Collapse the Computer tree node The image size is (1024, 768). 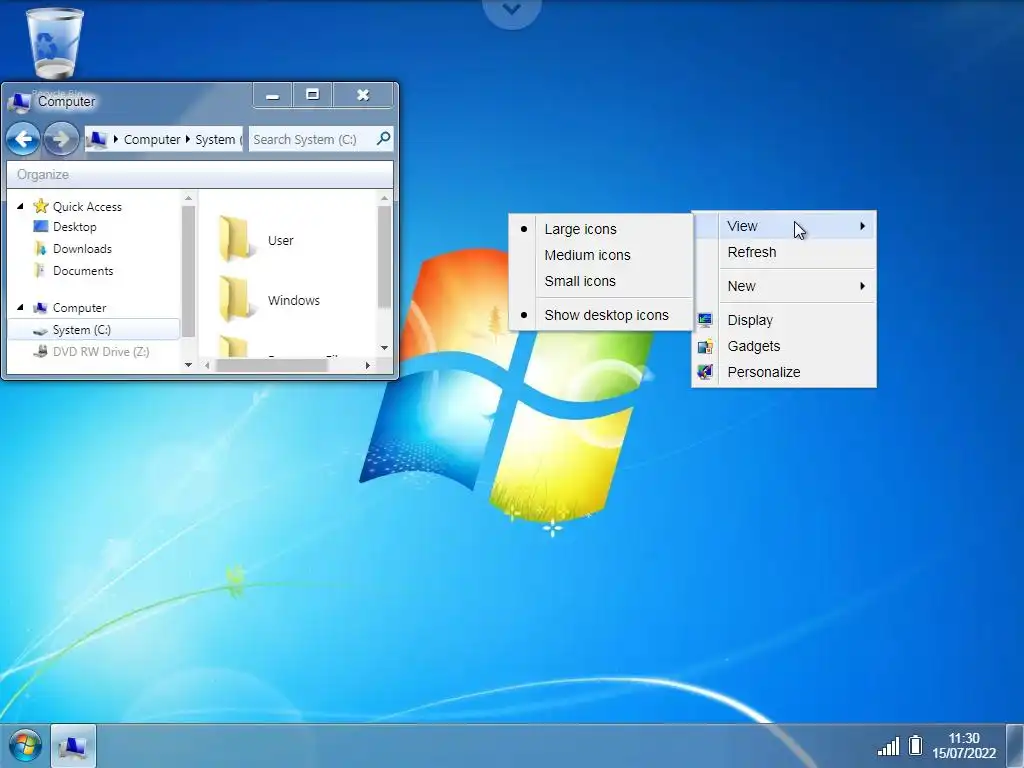(20, 307)
